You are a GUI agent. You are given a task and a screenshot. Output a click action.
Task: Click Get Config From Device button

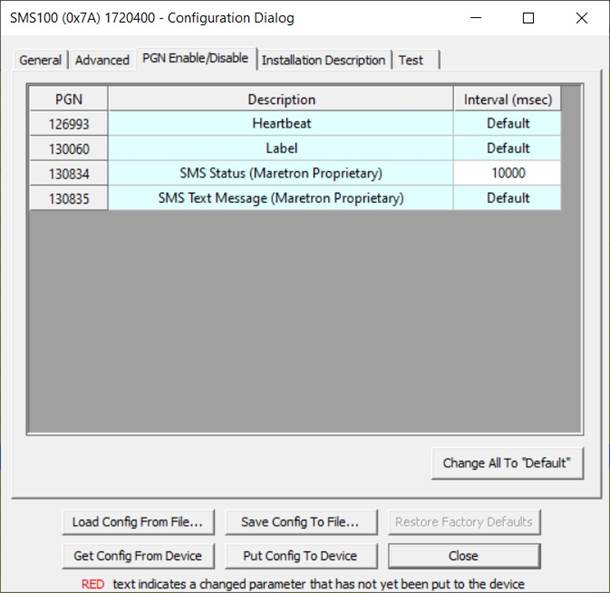(137, 556)
